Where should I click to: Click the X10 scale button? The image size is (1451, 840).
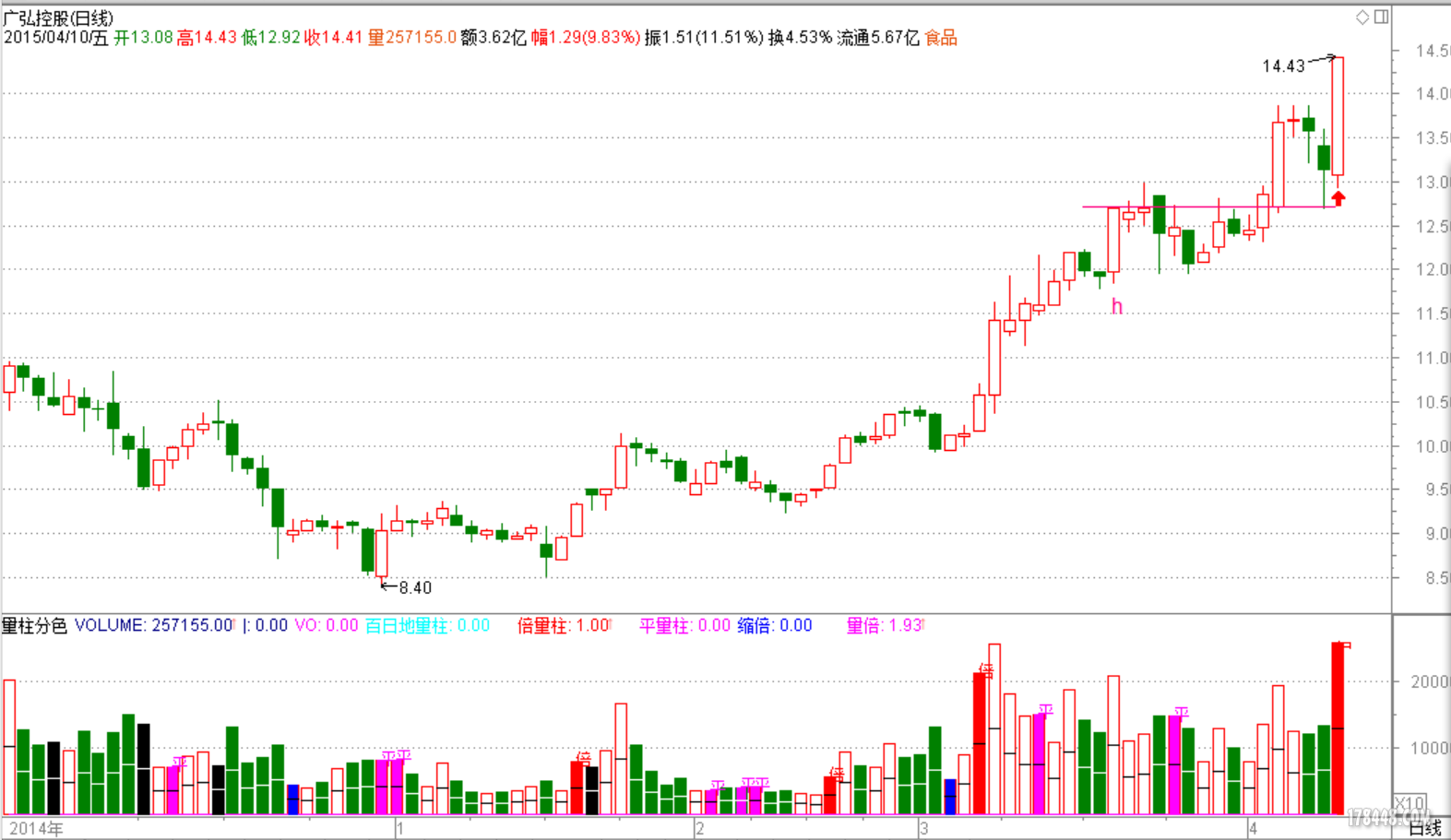point(1409,804)
